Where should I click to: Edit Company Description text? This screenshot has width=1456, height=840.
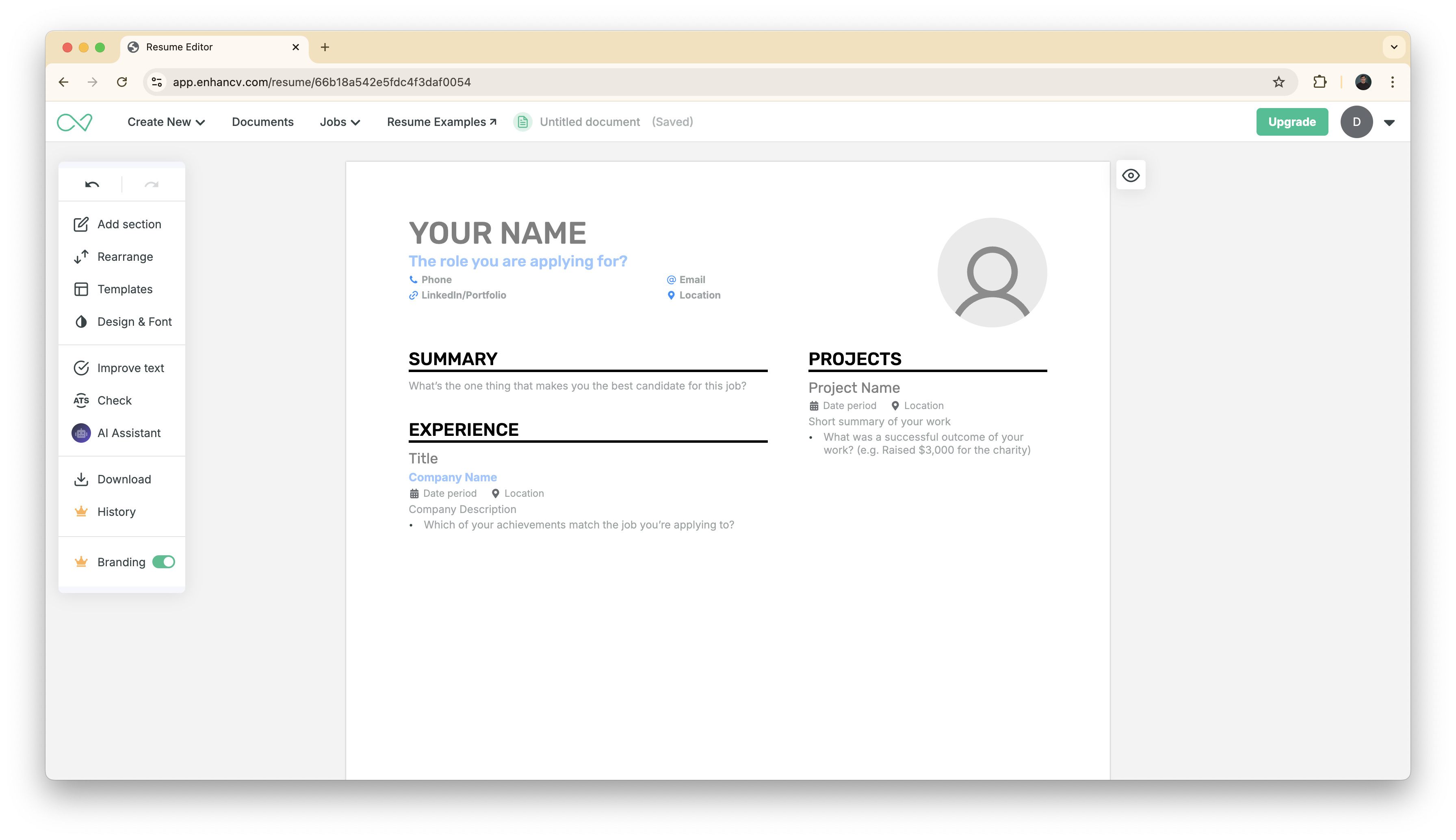pyautogui.click(x=462, y=509)
